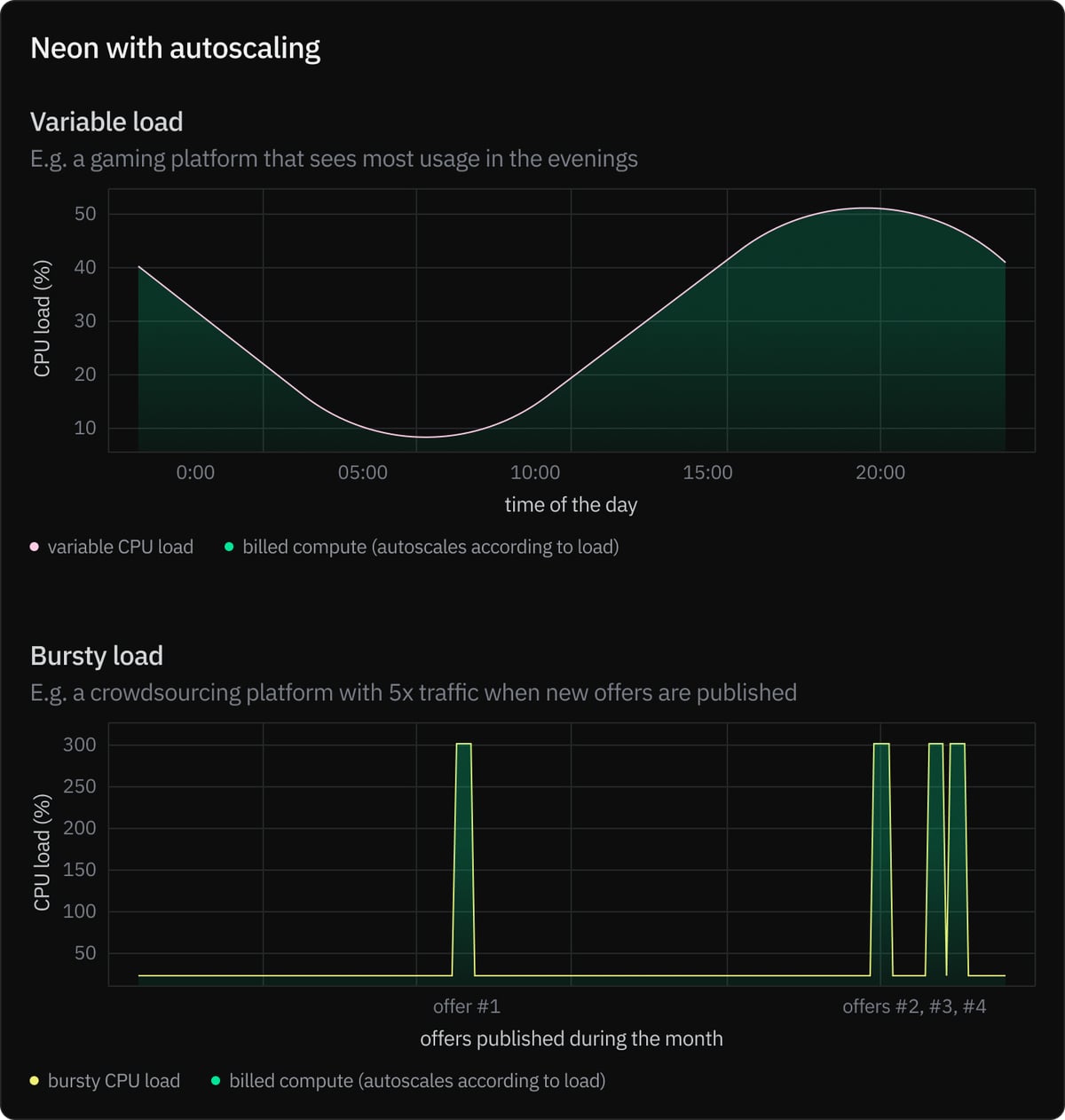Click the 15:00 time axis label
The image size is (1065, 1120).
[x=707, y=472]
